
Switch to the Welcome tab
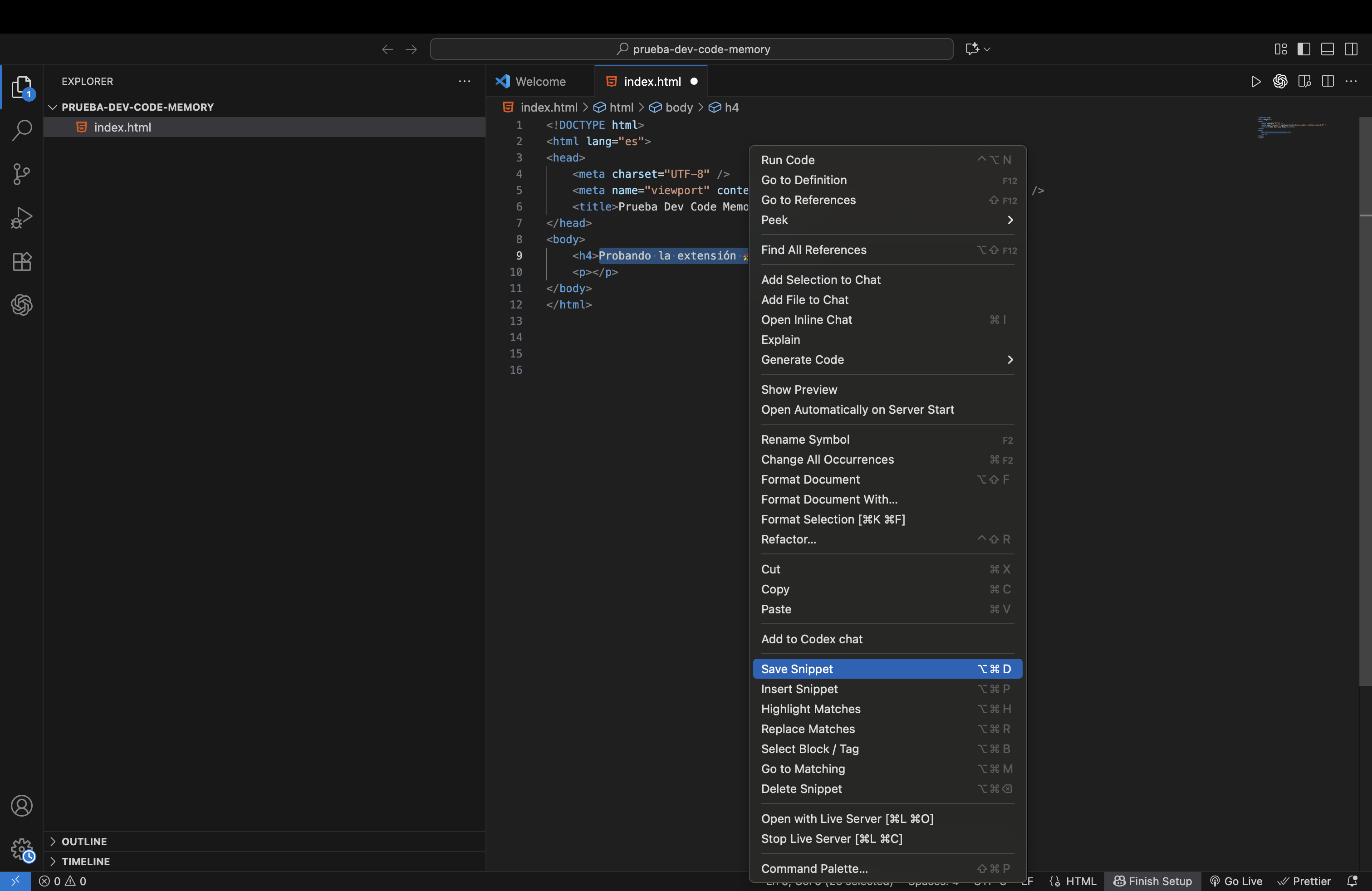coord(539,81)
